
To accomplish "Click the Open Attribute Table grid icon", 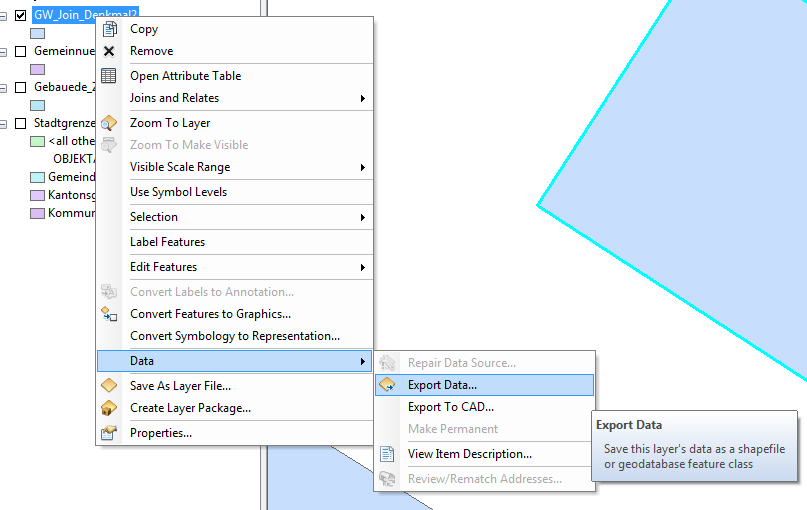I will [110, 76].
